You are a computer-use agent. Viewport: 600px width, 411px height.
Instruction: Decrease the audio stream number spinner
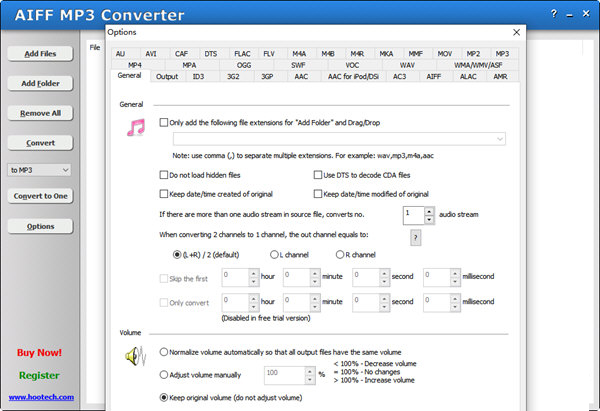429,220
